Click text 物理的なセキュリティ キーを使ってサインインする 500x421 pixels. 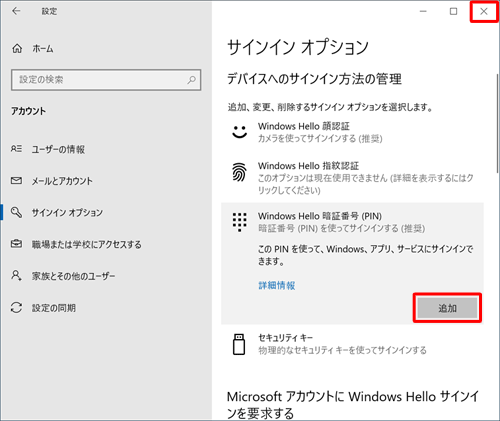coord(342,350)
